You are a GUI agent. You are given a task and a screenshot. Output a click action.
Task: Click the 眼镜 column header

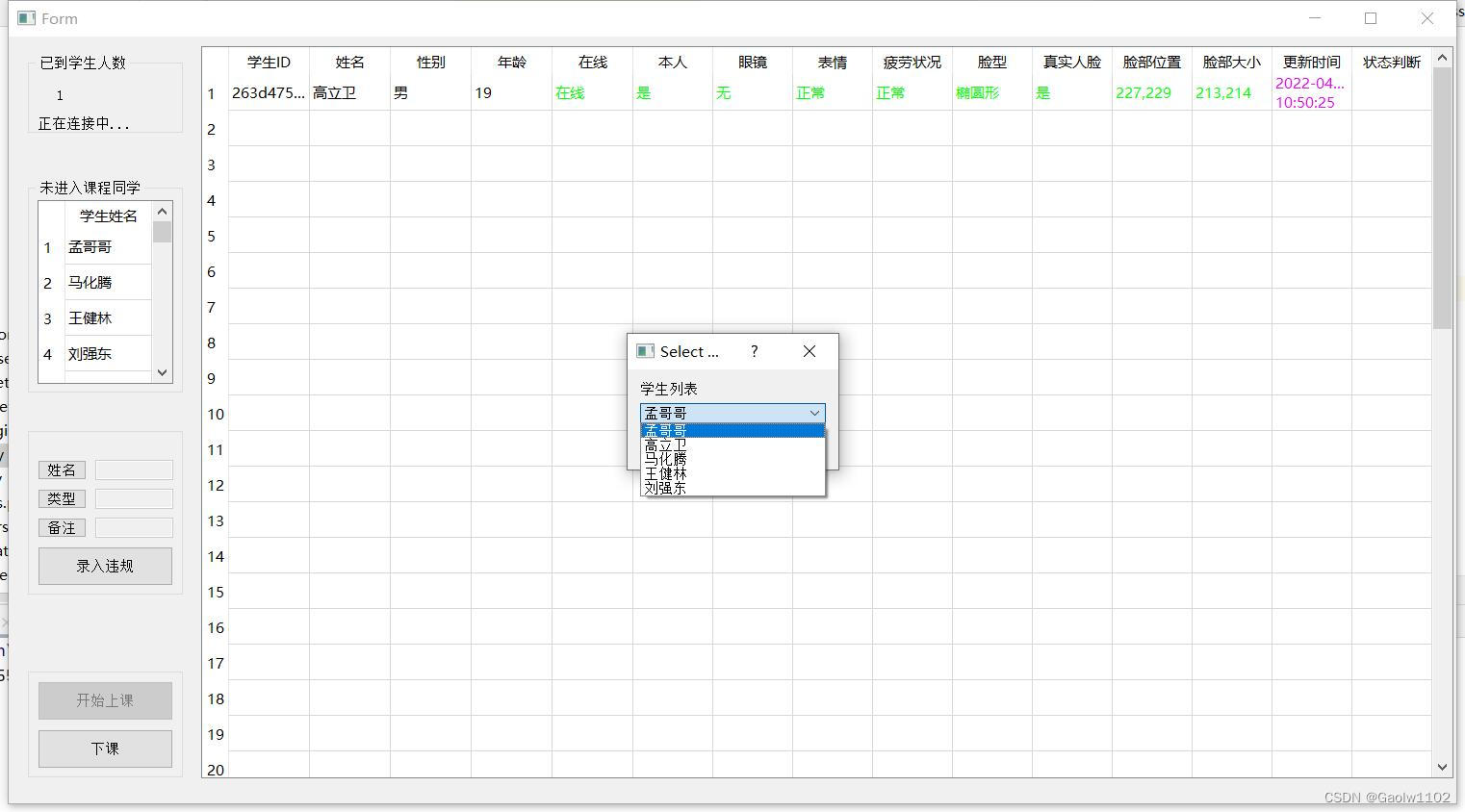(x=753, y=62)
